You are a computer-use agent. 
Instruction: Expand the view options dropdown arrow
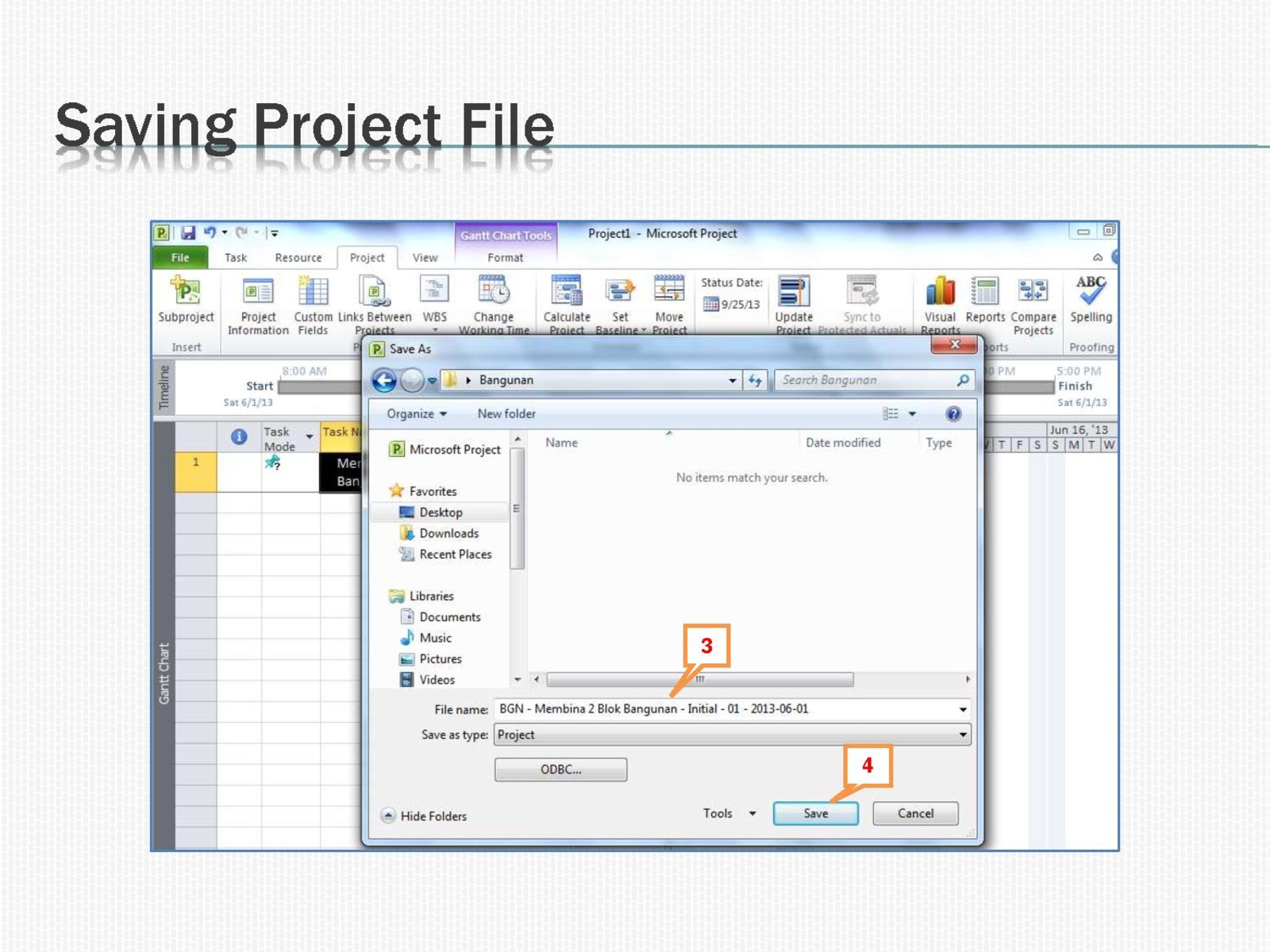pos(912,413)
